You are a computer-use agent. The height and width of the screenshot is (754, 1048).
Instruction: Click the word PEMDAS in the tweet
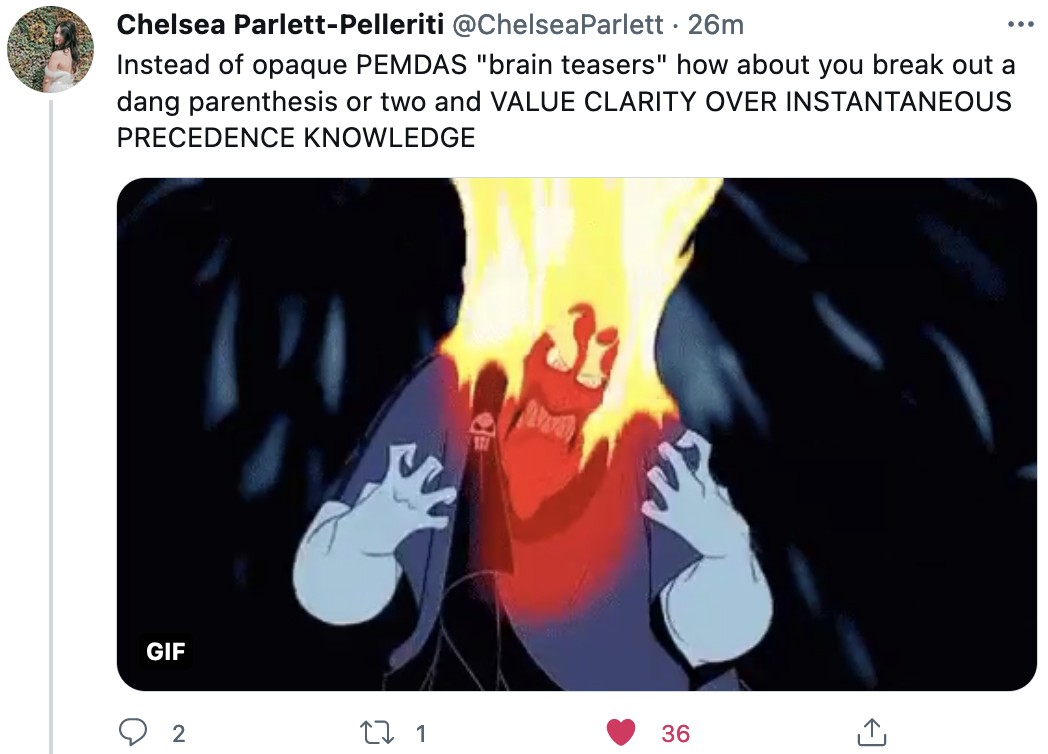pos(412,66)
